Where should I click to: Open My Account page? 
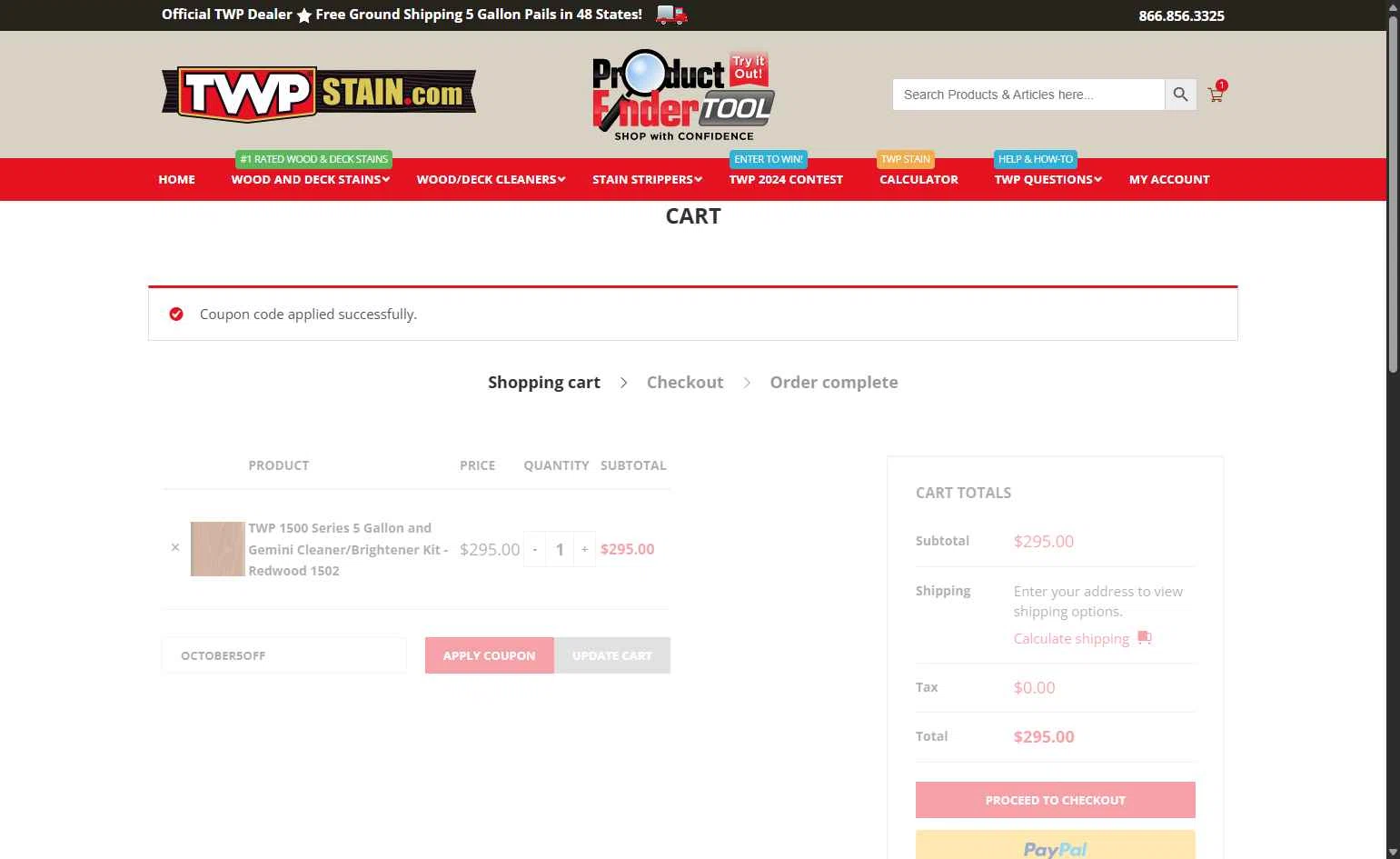(1169, 179)
